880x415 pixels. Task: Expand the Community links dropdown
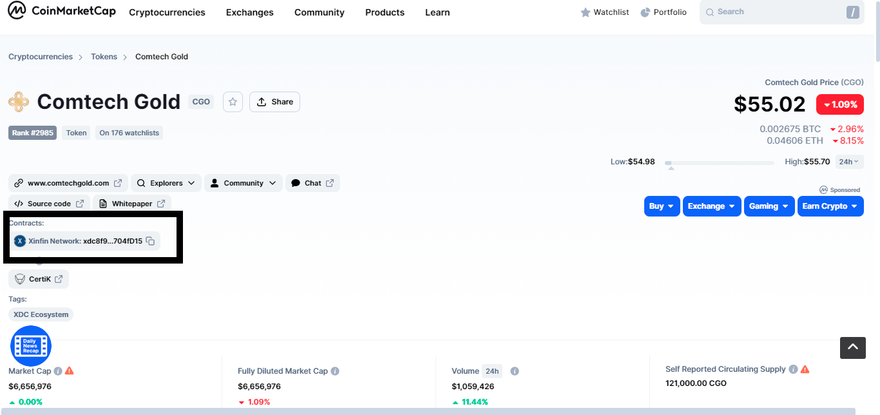pos(243,183)
